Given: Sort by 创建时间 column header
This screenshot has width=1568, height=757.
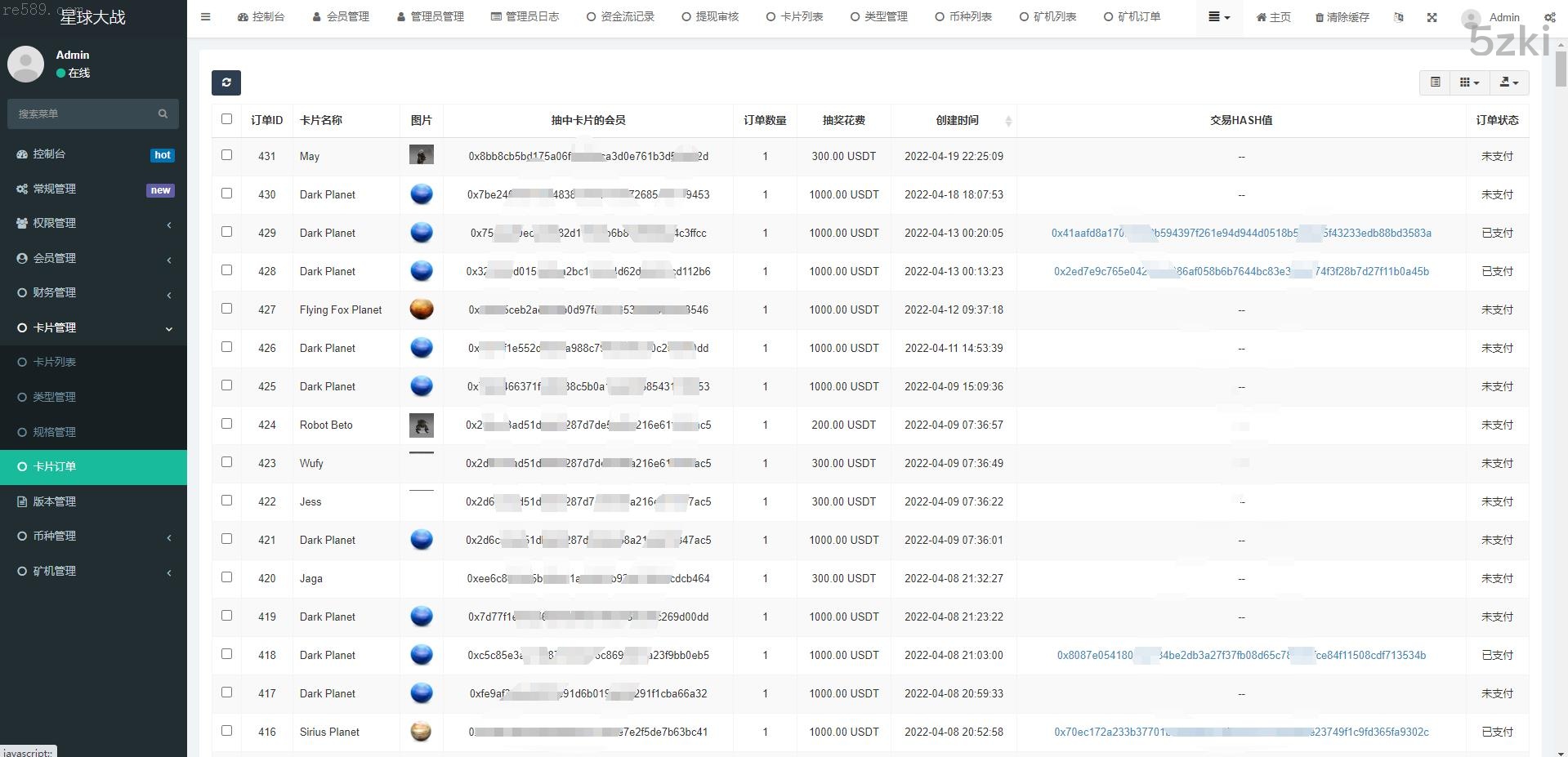Looking at the screenshot, I should click(x=957, y=120).
